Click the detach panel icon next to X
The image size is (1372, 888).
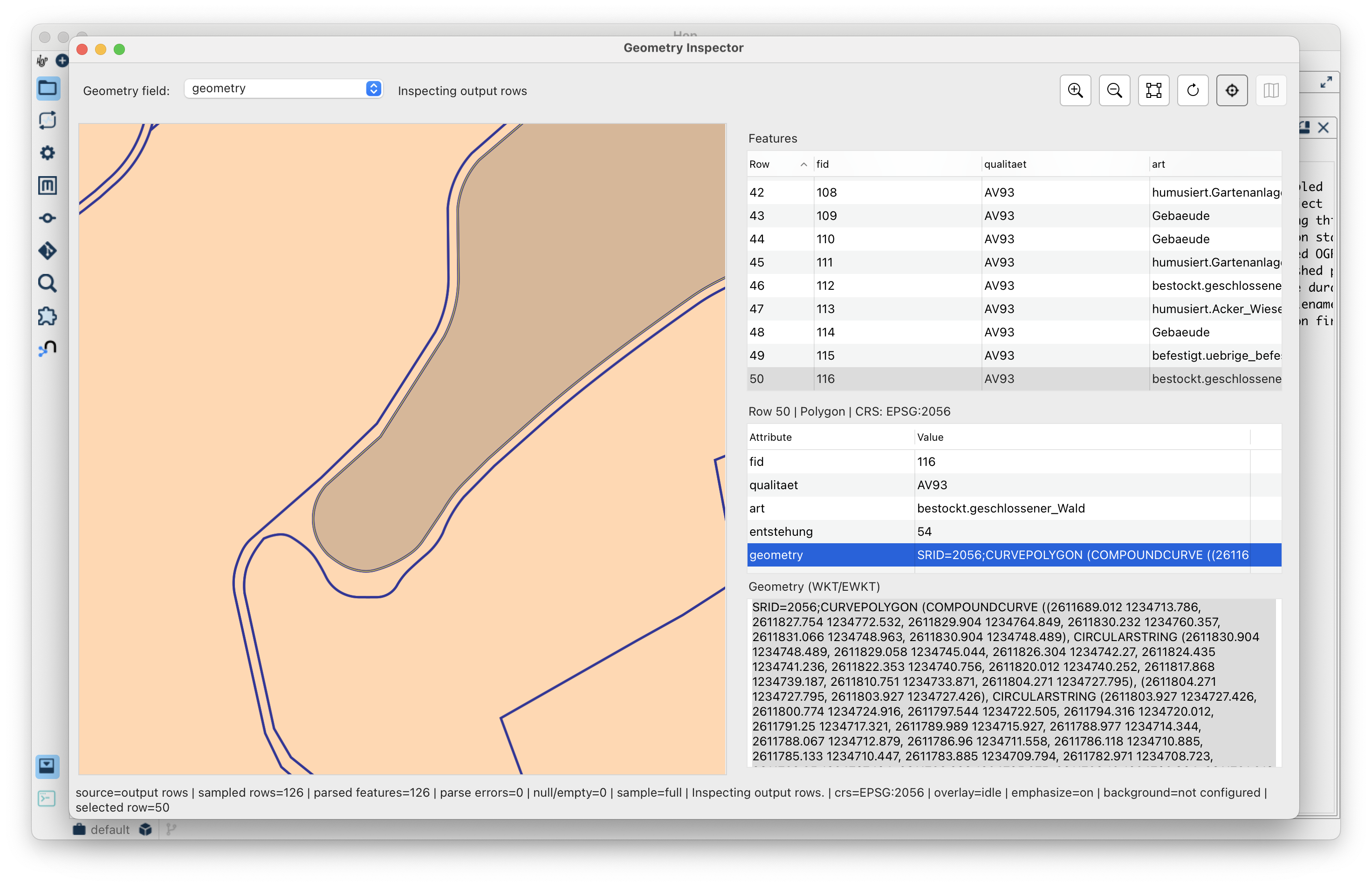click(x=1305, y=127)
